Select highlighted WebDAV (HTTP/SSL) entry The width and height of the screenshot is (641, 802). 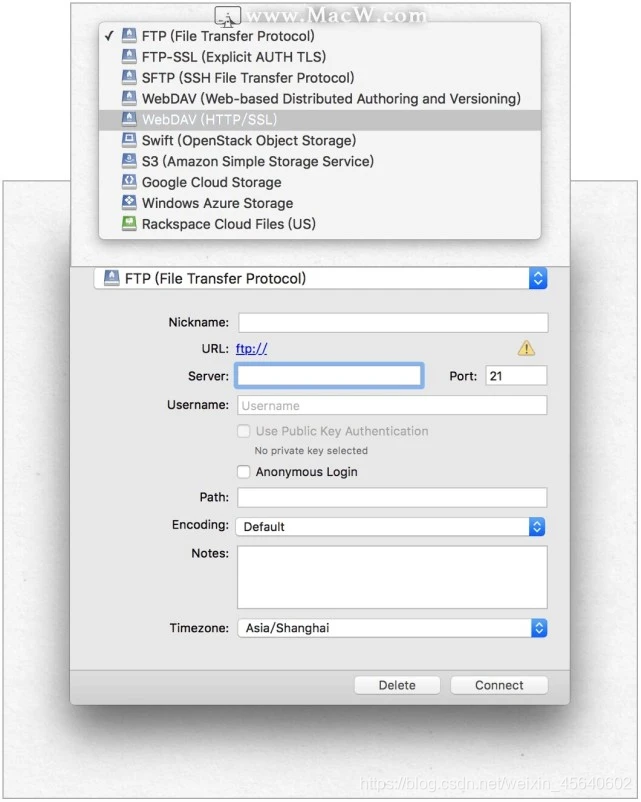coord(320,119)
